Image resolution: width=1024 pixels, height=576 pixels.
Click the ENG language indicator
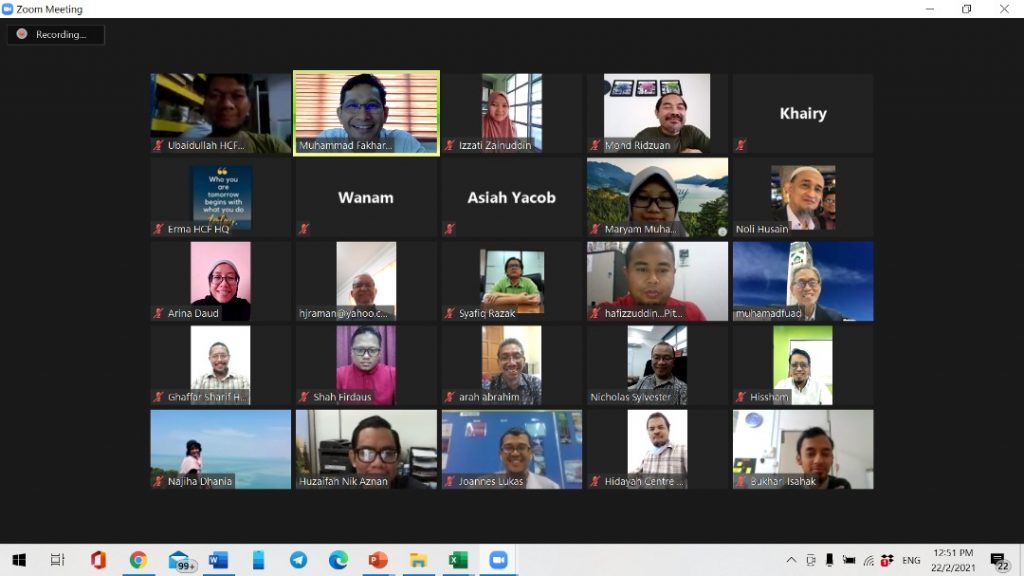pyautogui.click(x=911, y=560)
